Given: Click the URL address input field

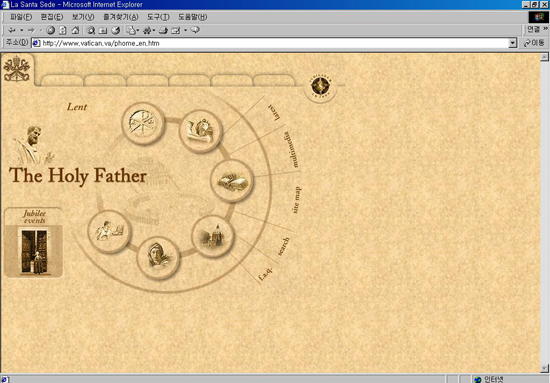Looking at the screenshot, I should [270, 43].
